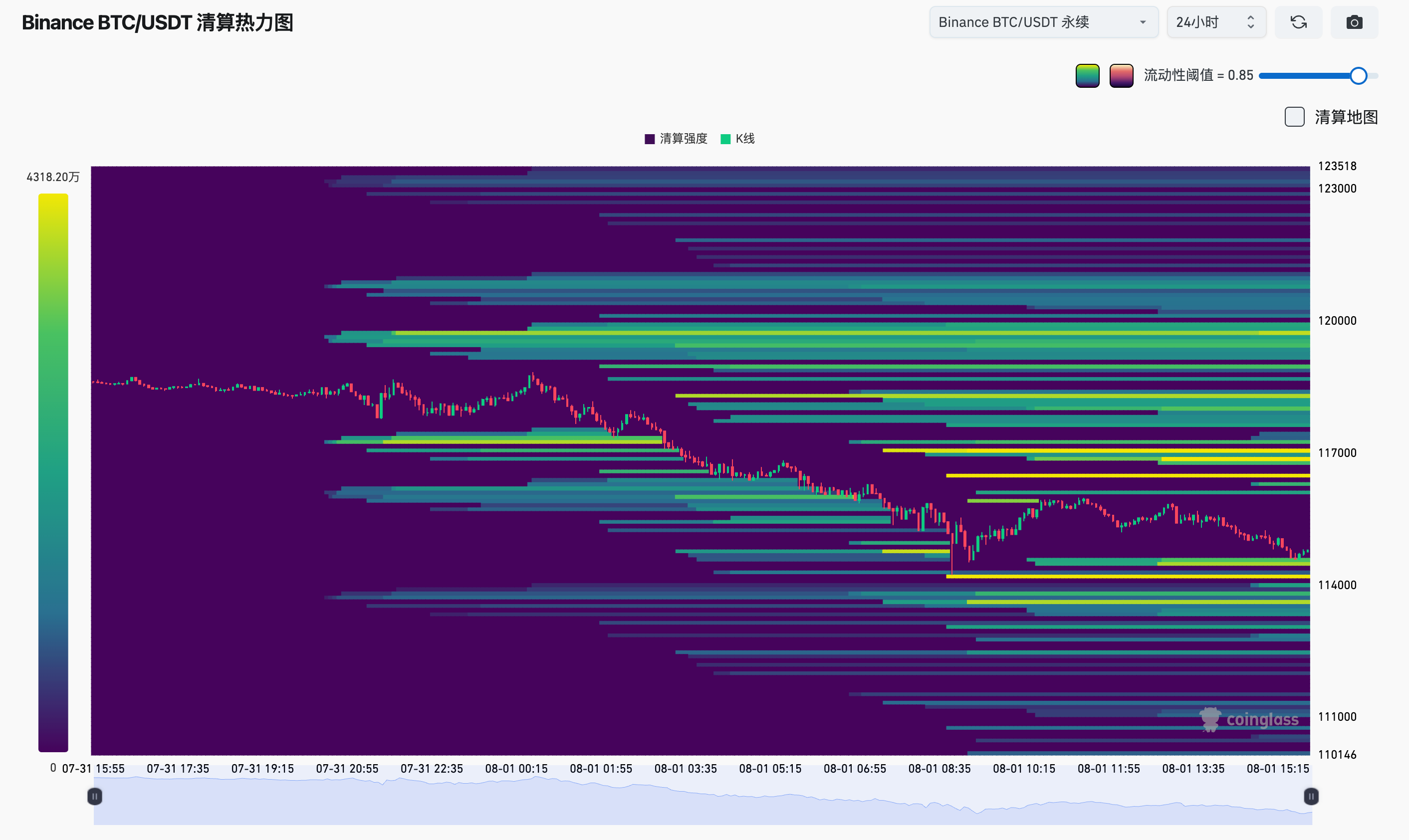This screenshot has width=1409, height=840.
Task: Click the 120000 price axis label
Action: pos(1337,321)
